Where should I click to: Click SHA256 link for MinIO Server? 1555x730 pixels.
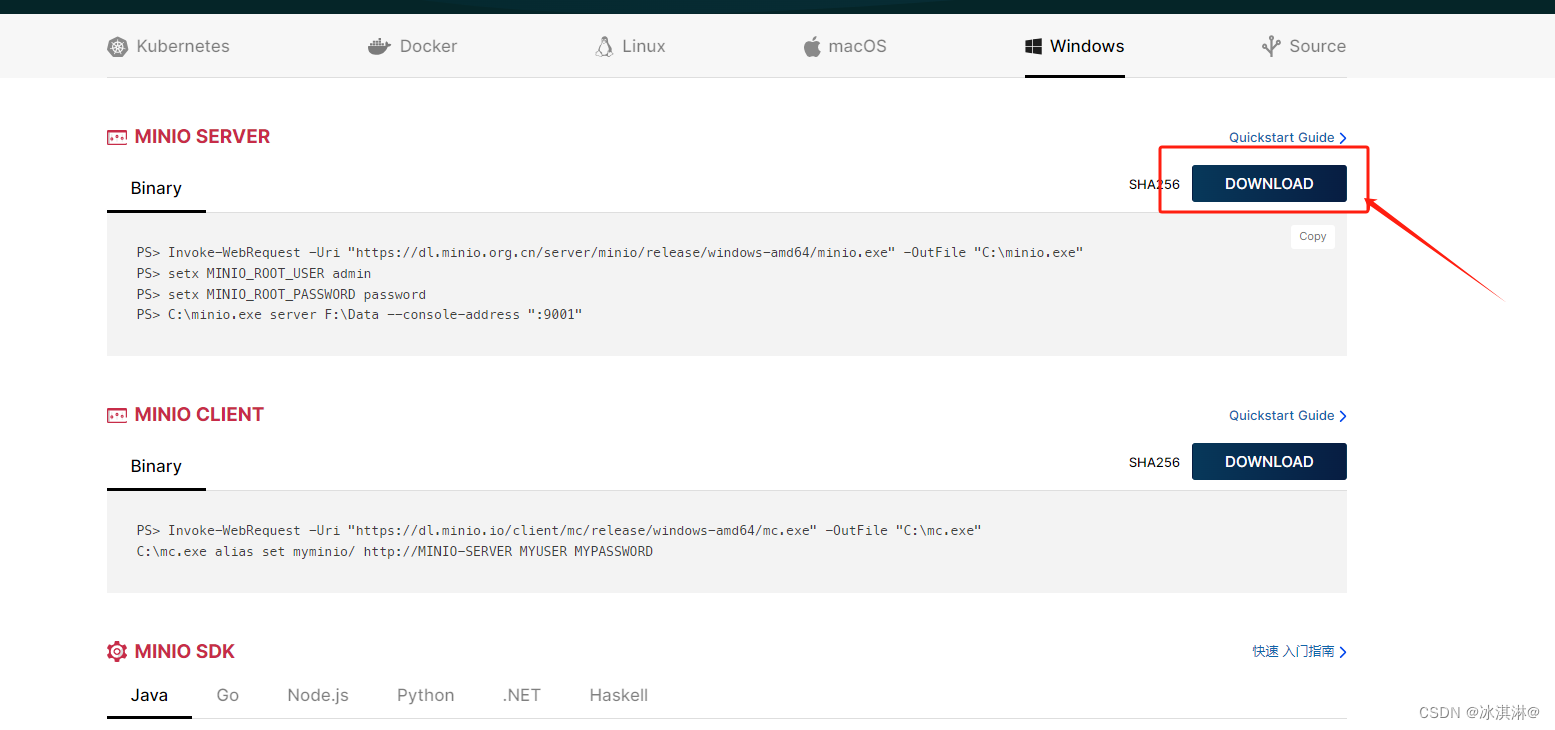tap(1154, 185)
